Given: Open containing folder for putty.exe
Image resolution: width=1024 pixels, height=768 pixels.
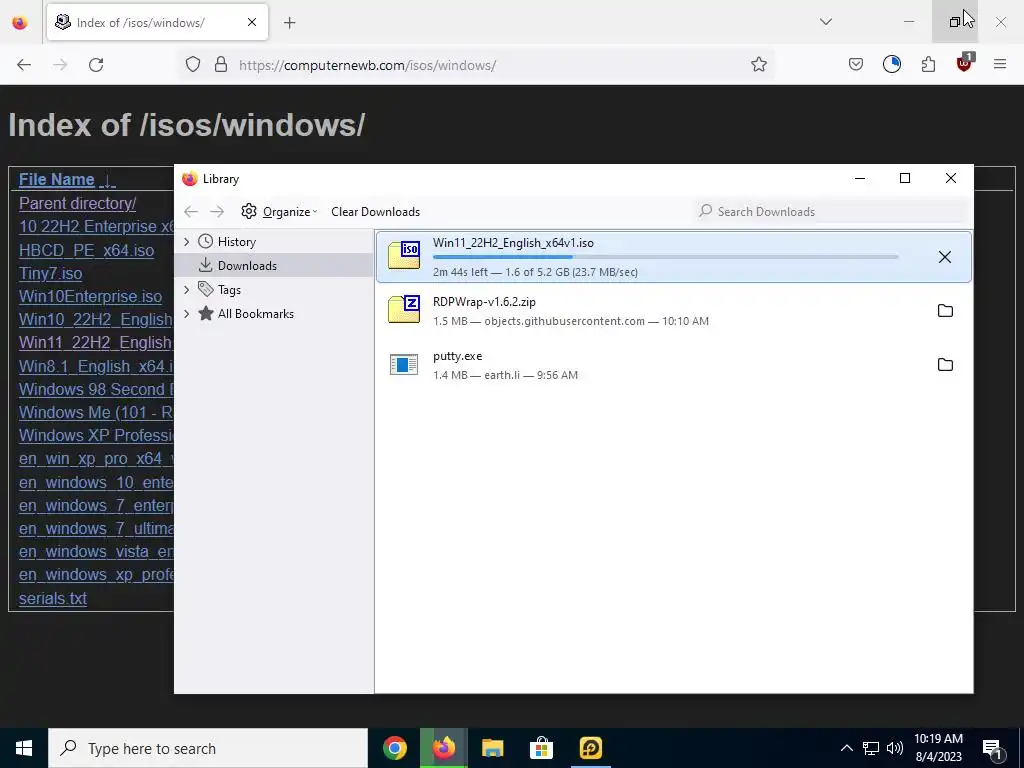Looking at the screenshot, I should coord(945,364).
